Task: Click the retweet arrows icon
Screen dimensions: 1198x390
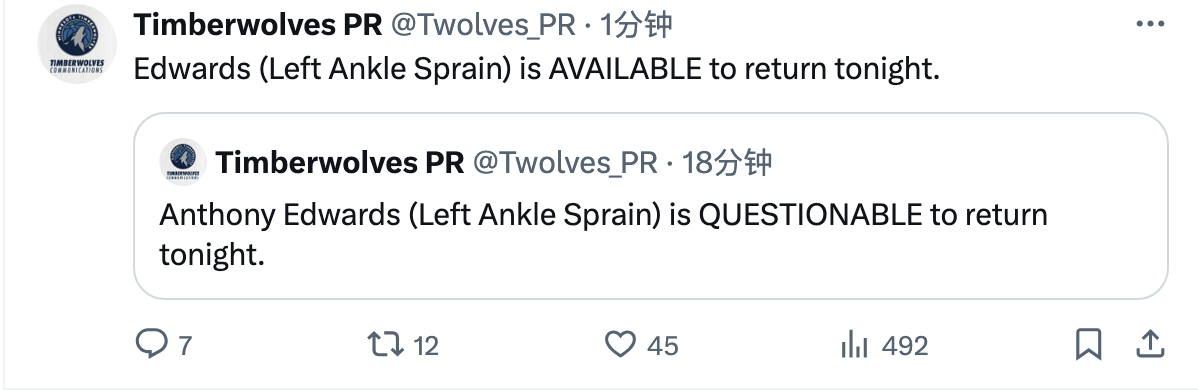Action: point(386,345)
